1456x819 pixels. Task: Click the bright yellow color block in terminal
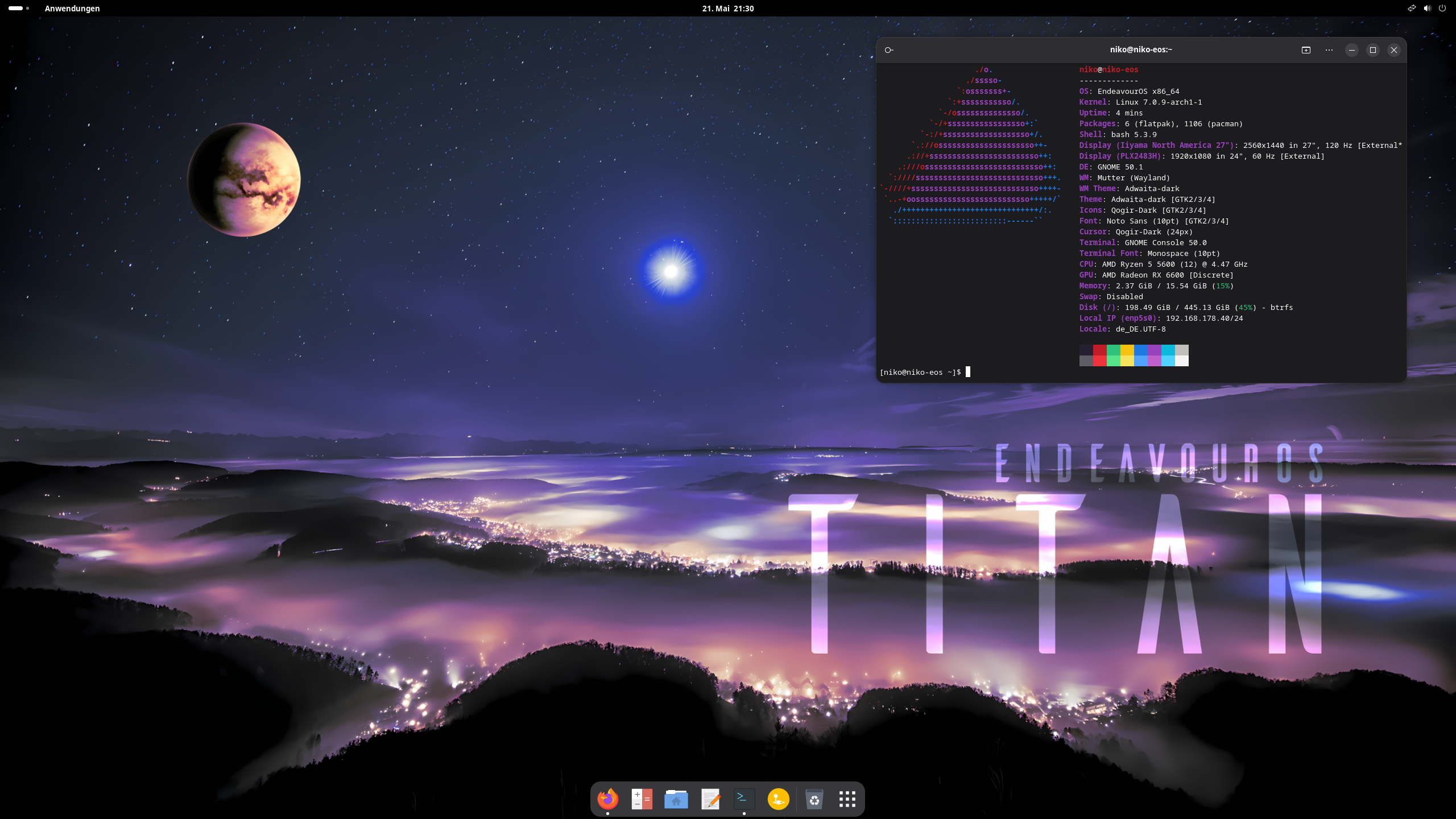click(1127, 361)
